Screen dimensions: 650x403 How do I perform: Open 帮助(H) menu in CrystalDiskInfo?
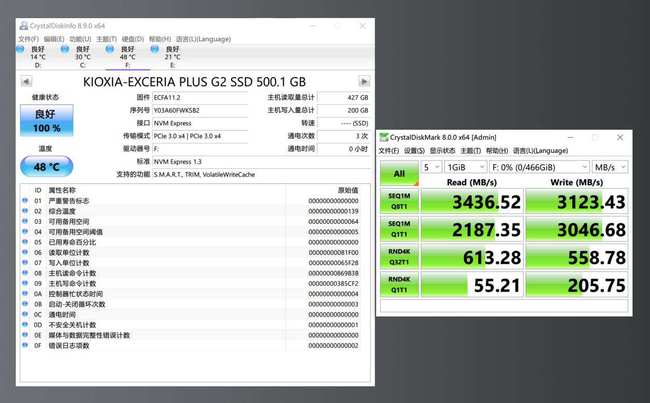(160, 39)
